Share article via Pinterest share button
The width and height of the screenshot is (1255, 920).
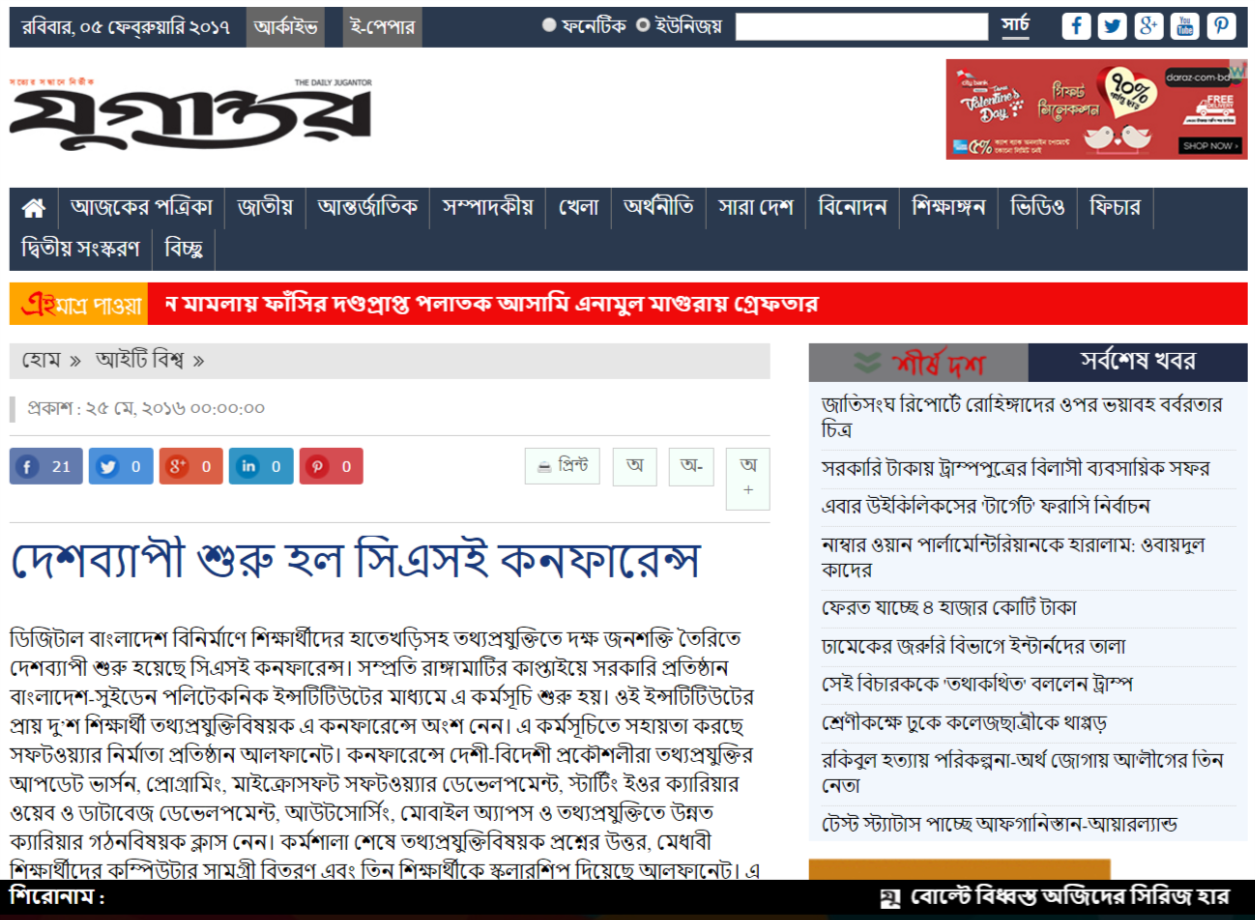coord(330,466)
